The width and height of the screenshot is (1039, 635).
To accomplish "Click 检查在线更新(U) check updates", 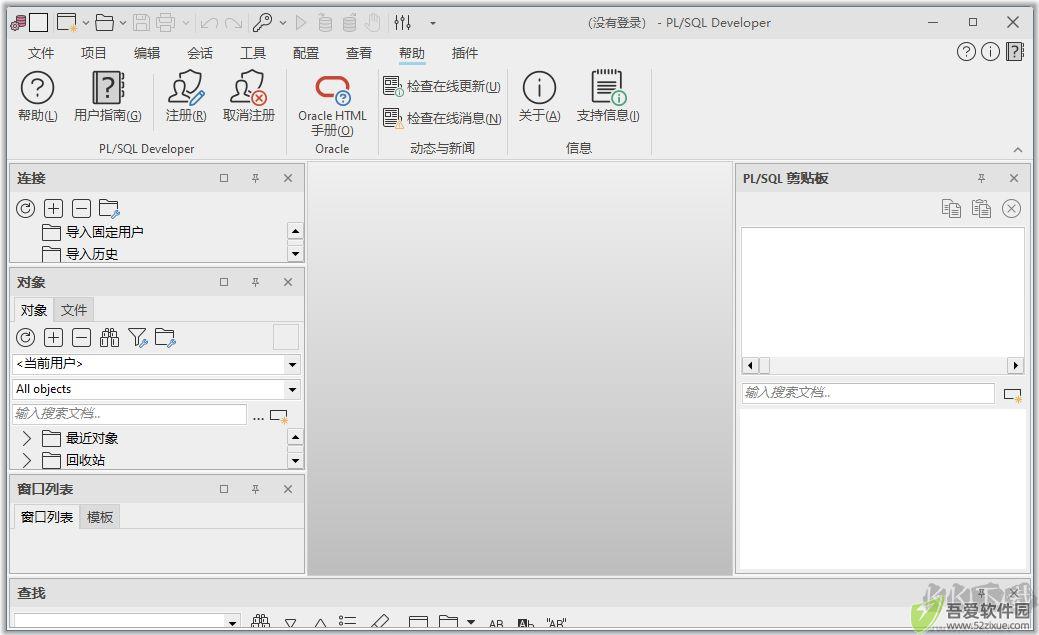I will click(442, 86).
